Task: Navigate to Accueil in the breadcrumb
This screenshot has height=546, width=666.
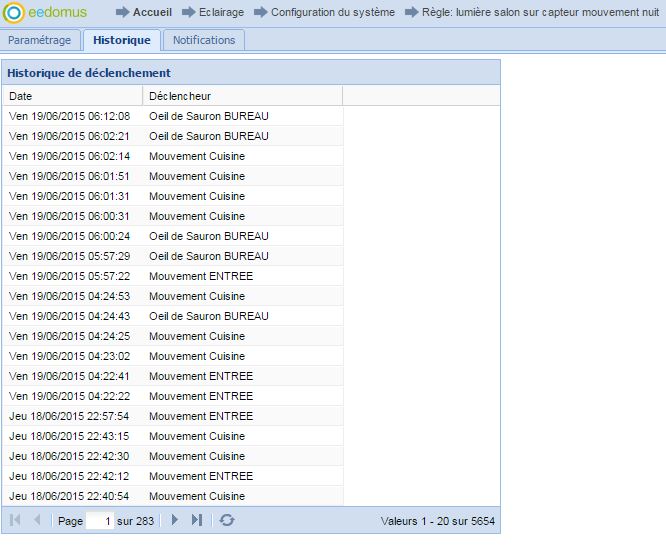Action: (x=152, y=13)
